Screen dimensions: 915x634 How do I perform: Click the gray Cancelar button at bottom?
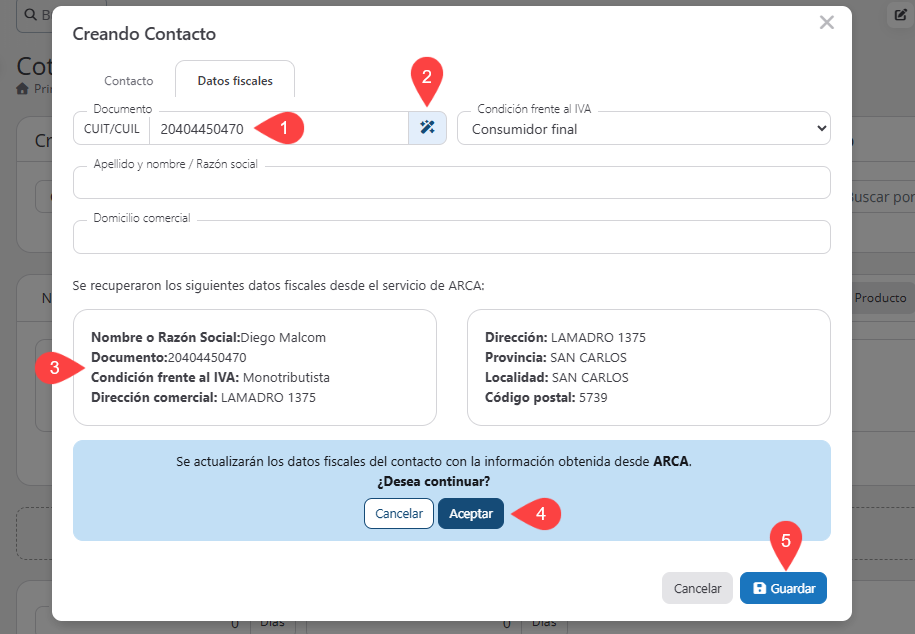pos(697,588)
